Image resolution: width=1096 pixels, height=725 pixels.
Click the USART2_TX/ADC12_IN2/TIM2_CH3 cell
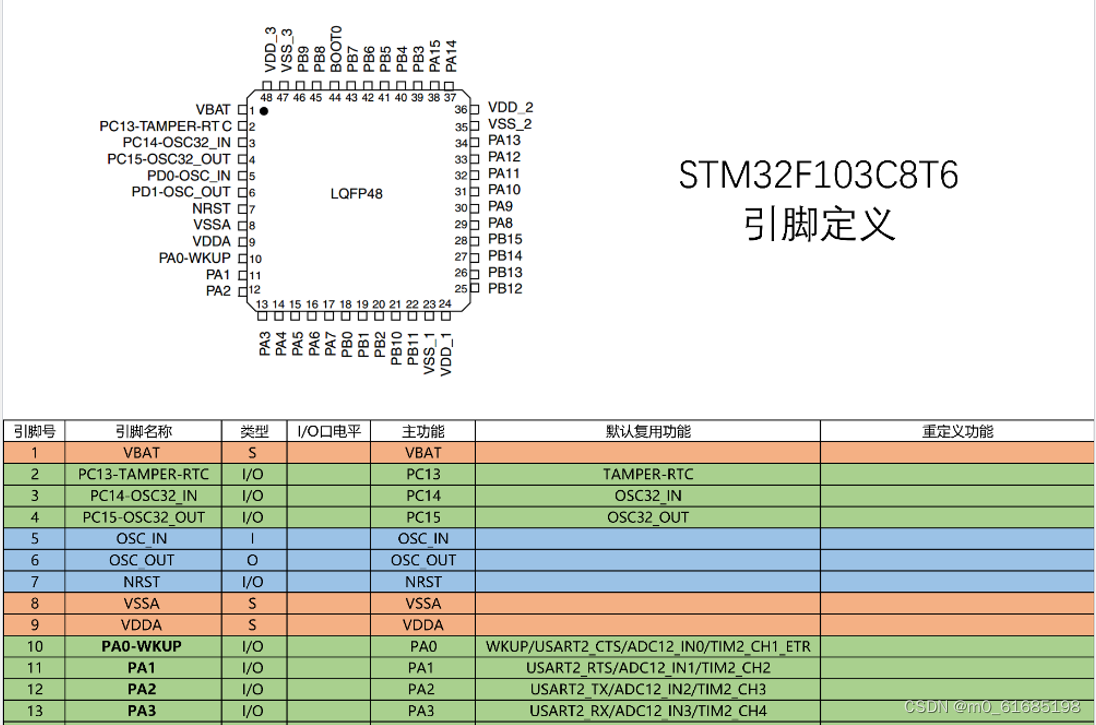648,689
